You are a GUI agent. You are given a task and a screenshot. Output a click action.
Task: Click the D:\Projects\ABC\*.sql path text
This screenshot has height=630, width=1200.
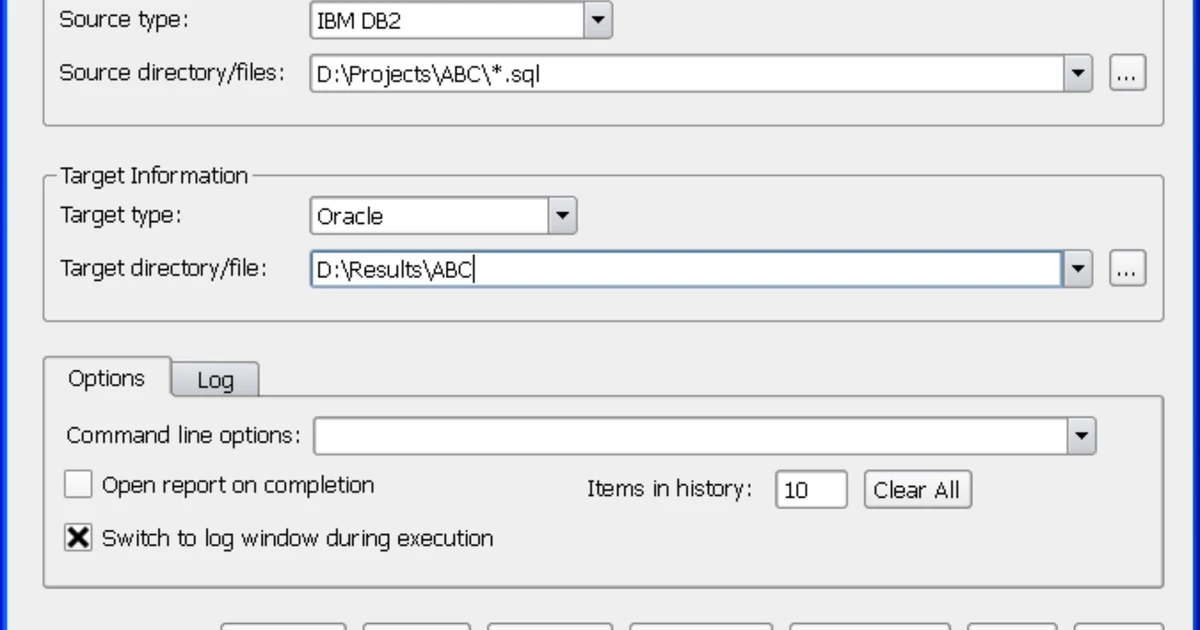[x=426, y=73]
